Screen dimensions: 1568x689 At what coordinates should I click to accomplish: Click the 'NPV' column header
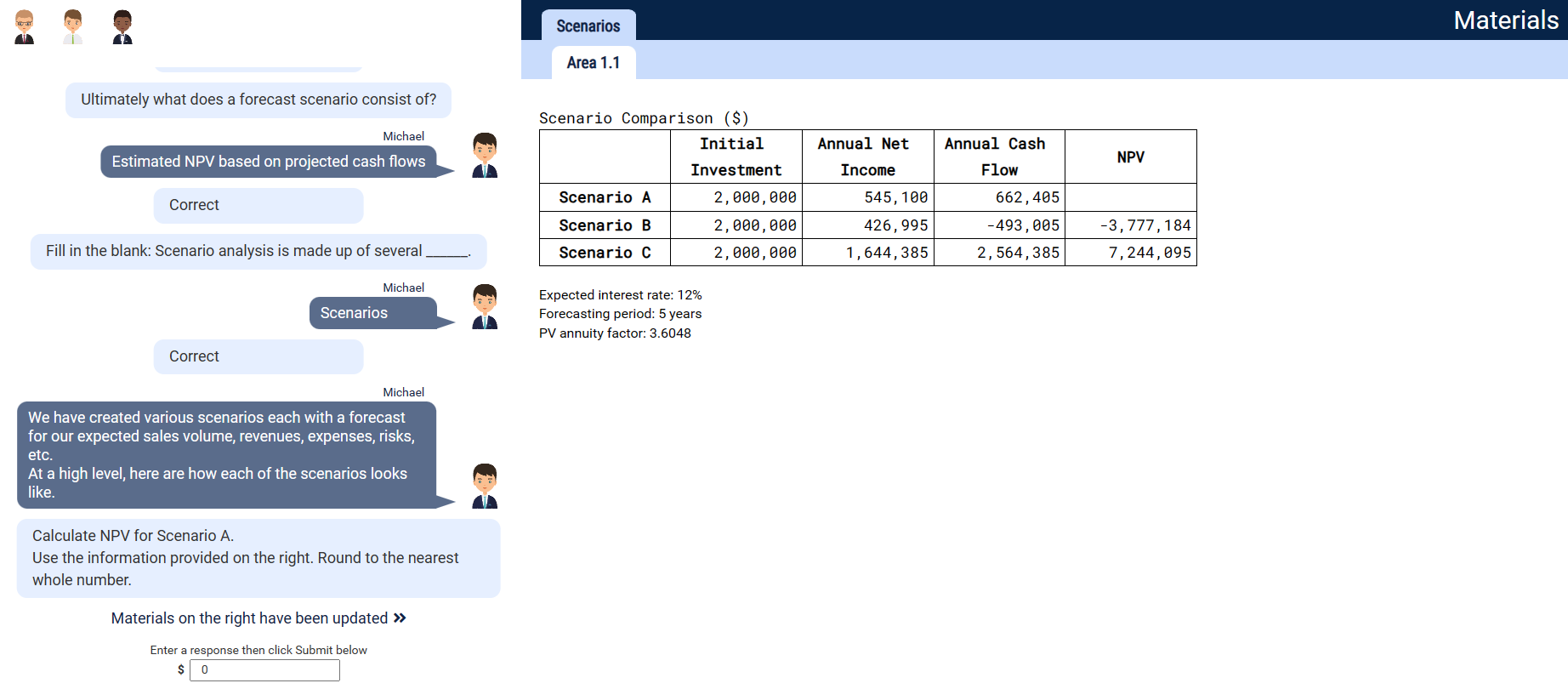(1131, 157)
